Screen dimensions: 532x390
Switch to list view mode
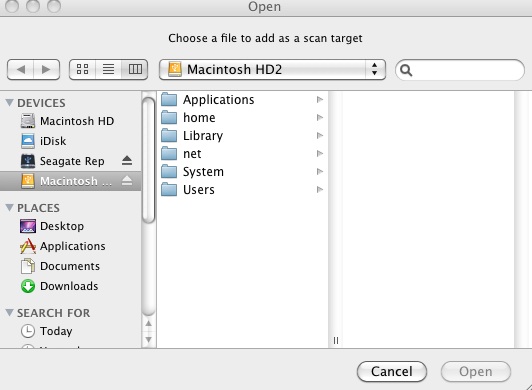point(109,70)
